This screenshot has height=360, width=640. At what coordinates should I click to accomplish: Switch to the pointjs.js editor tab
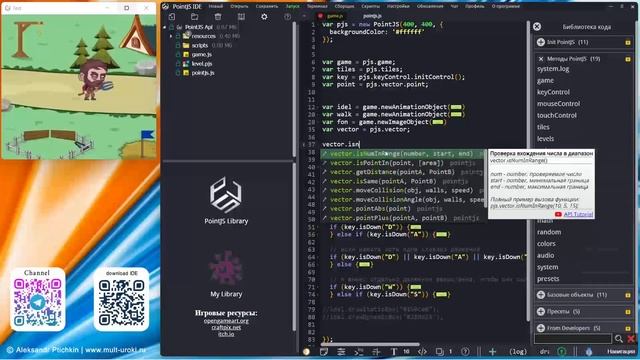(x=372, y=16)
